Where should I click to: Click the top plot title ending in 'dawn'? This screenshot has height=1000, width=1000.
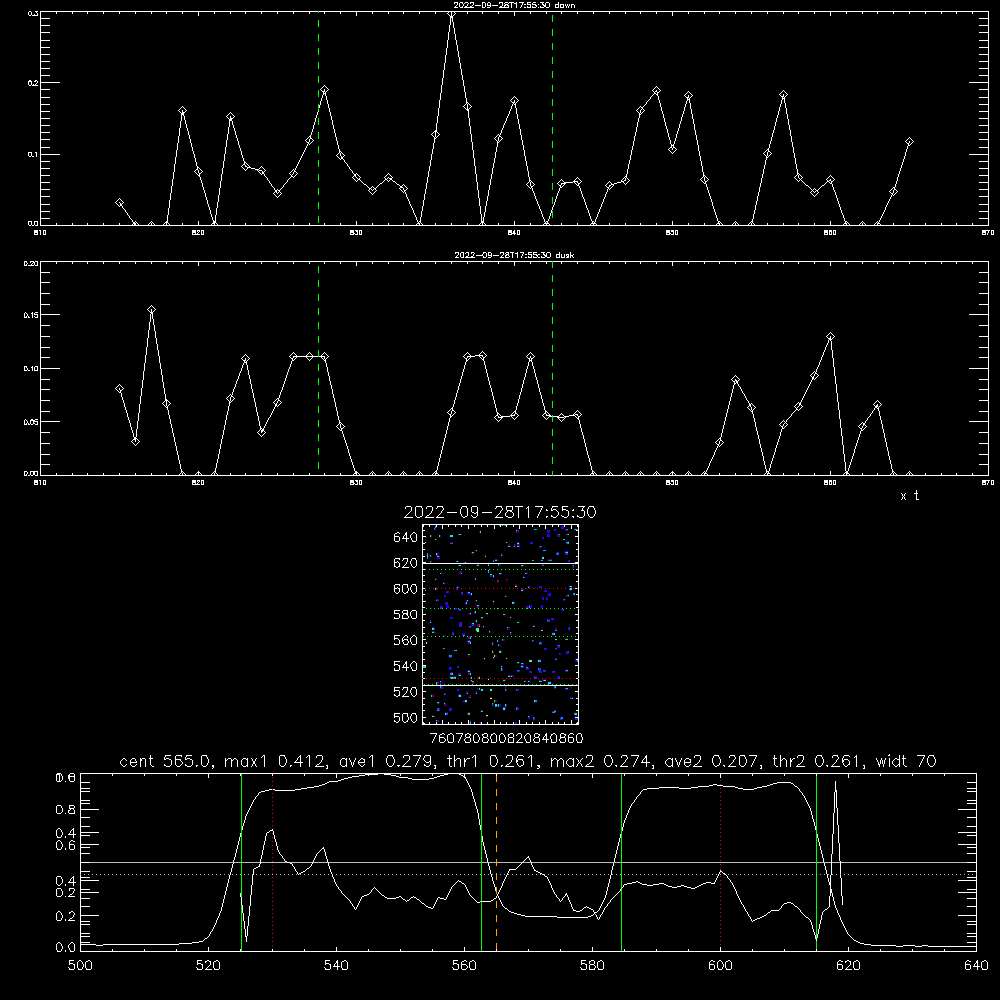tap(514, 5)
